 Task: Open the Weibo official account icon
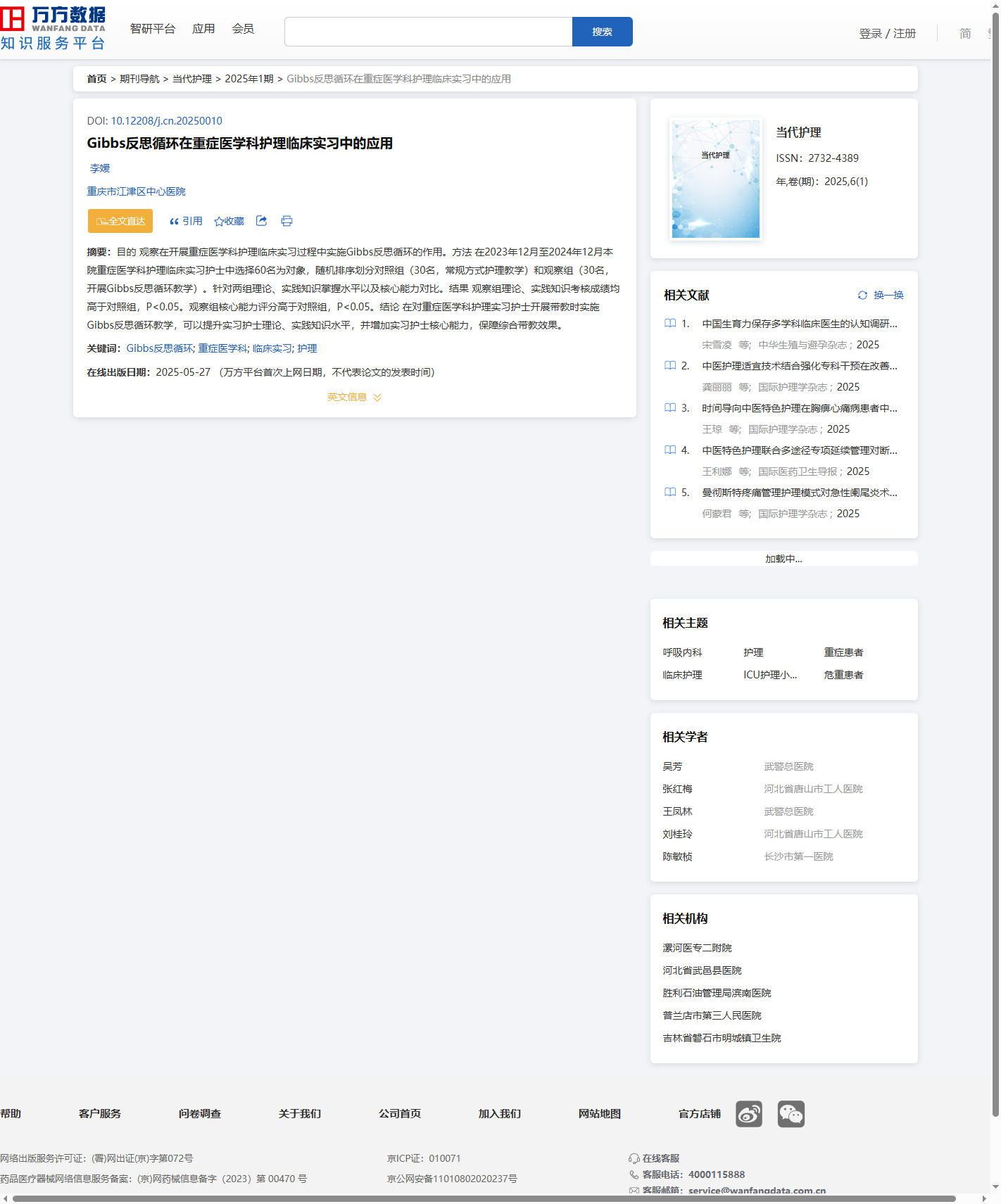pos(749,1114)
